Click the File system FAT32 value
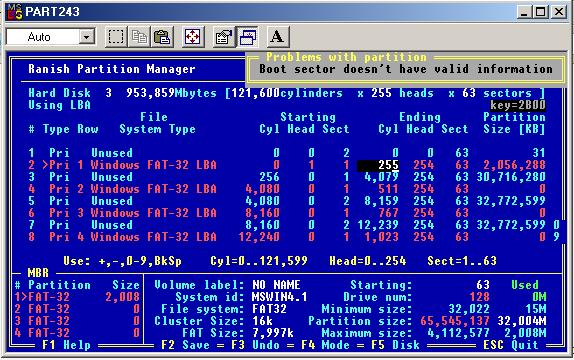 tap(269, 309)
